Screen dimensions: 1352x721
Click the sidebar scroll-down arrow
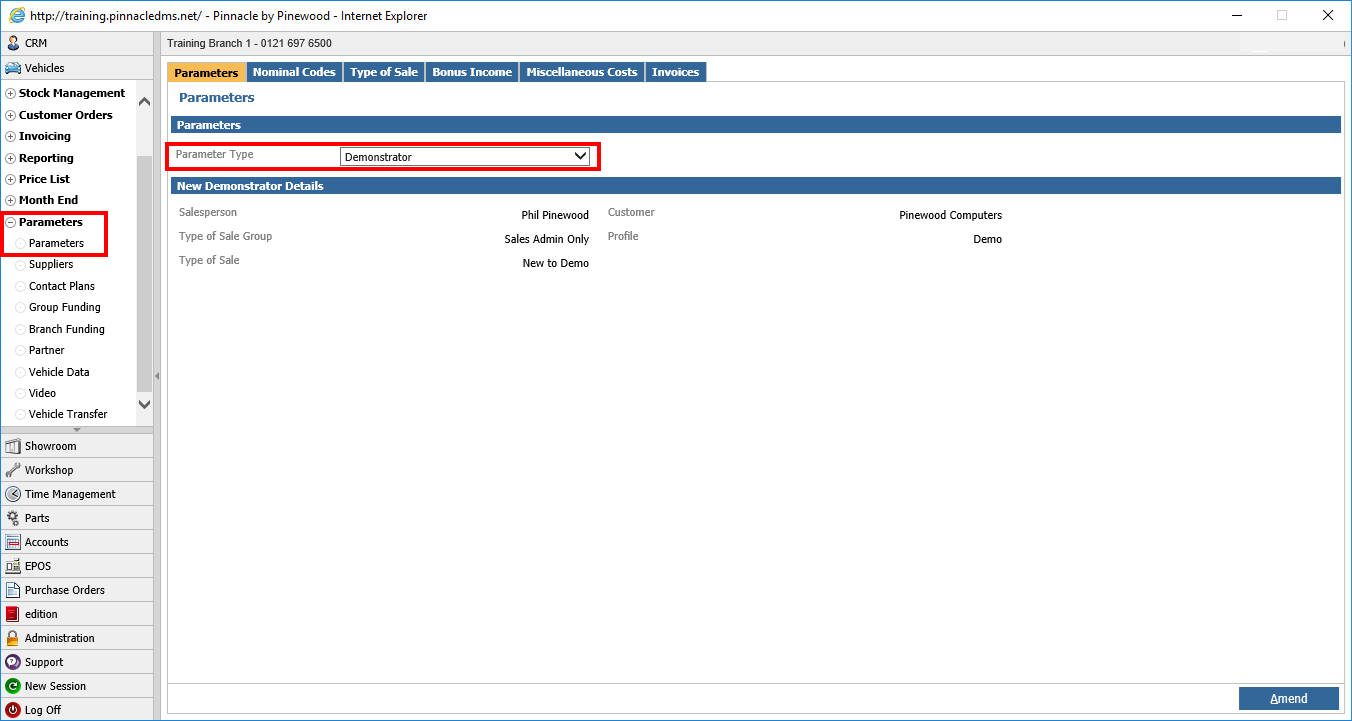[x=144, y=404]
